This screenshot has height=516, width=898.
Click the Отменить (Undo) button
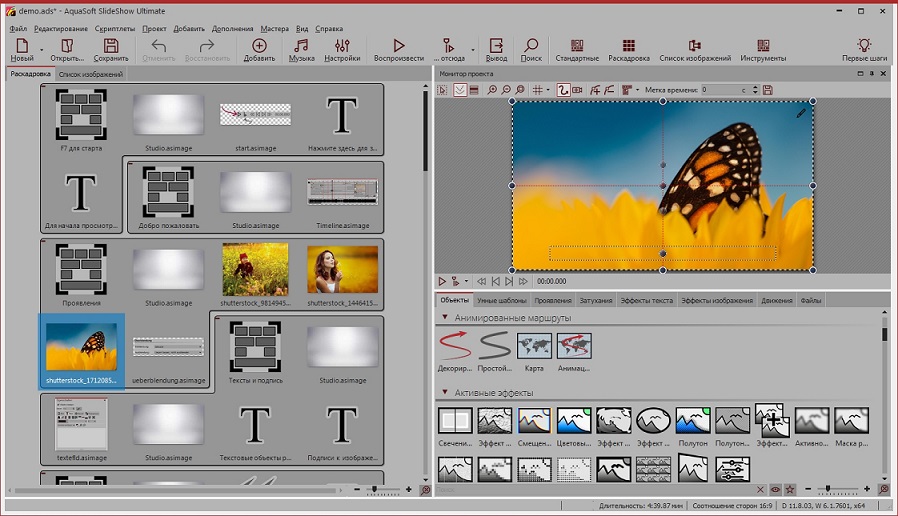[x=159, y=50]
